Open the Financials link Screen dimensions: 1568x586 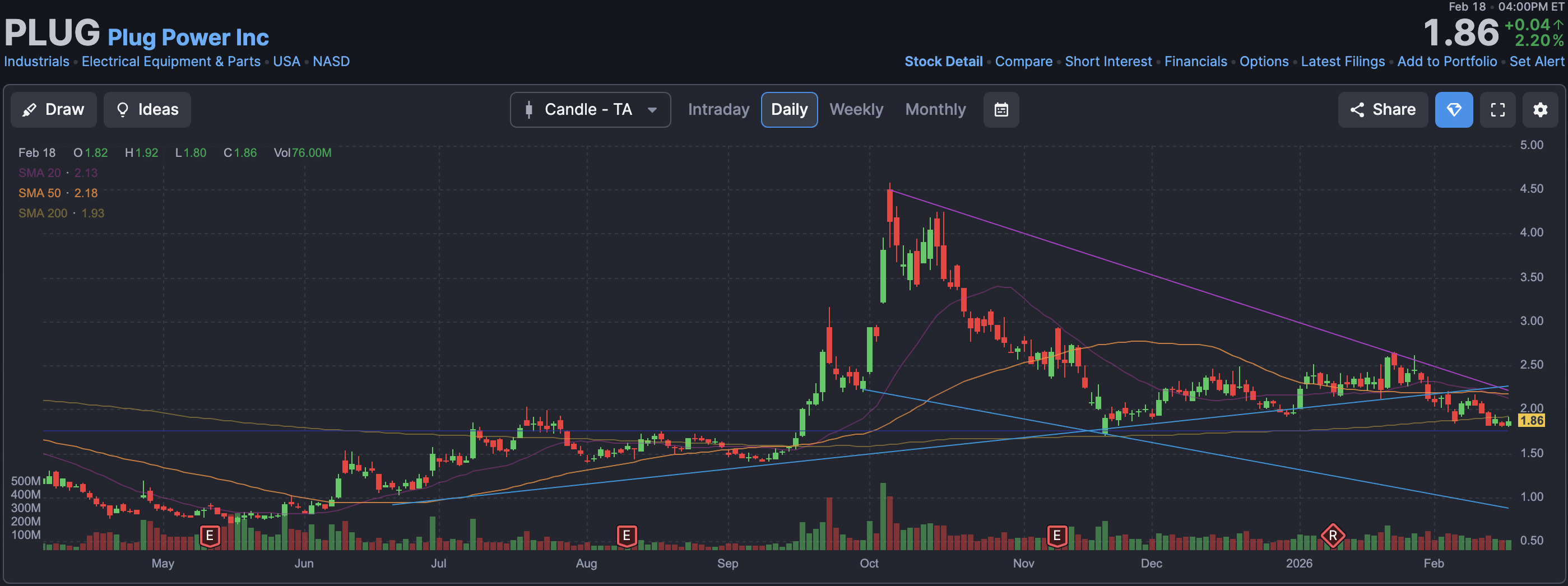1195,62
